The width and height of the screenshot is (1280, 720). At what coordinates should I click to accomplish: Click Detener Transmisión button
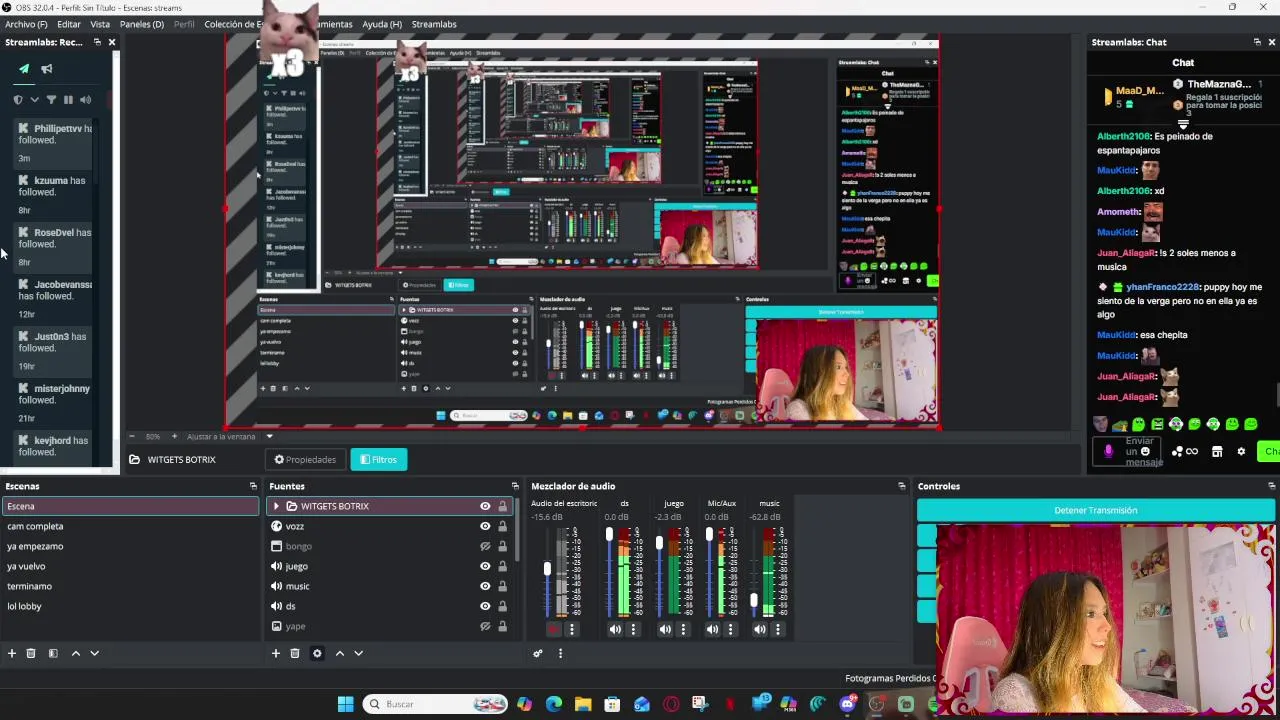point(1096,510)
